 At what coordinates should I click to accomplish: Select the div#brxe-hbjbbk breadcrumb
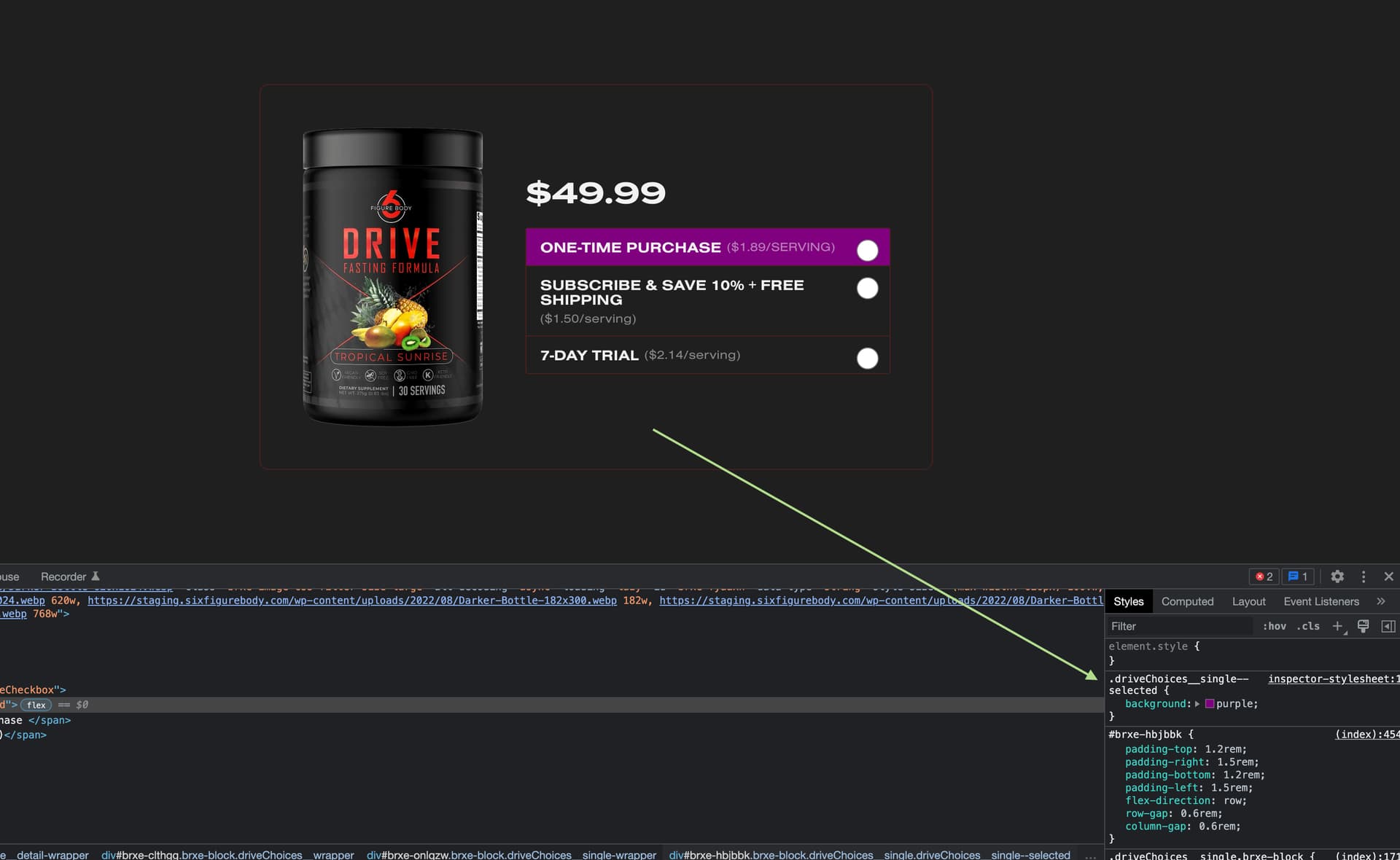(x=869, y=855)
